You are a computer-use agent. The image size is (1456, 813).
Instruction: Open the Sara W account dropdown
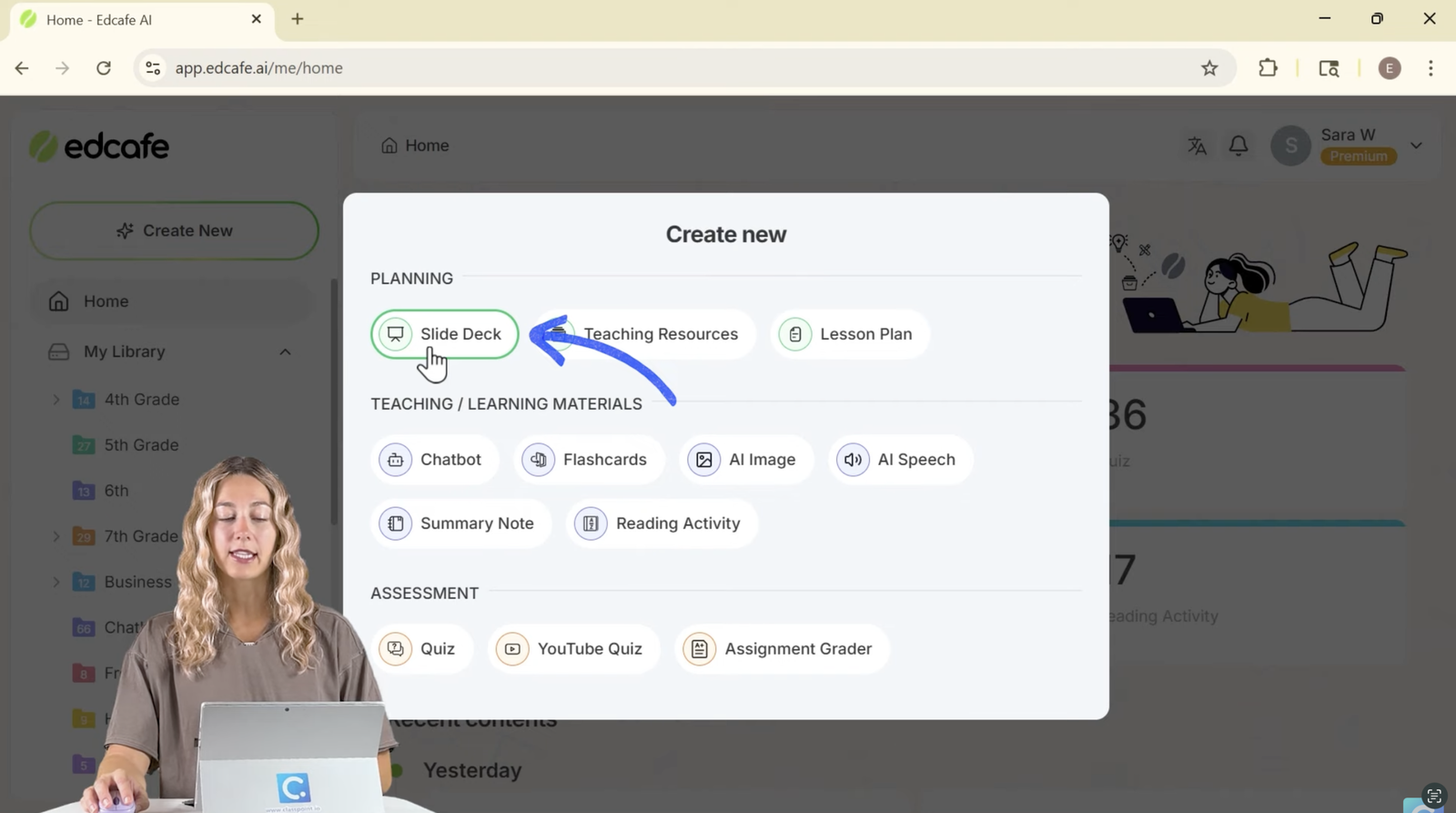coord(1415,146)
